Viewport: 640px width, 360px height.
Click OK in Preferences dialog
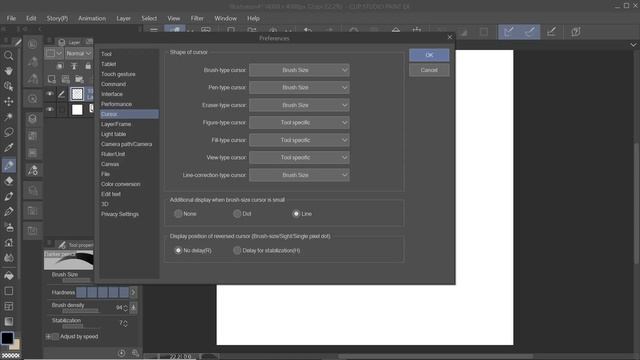[429, 55]
